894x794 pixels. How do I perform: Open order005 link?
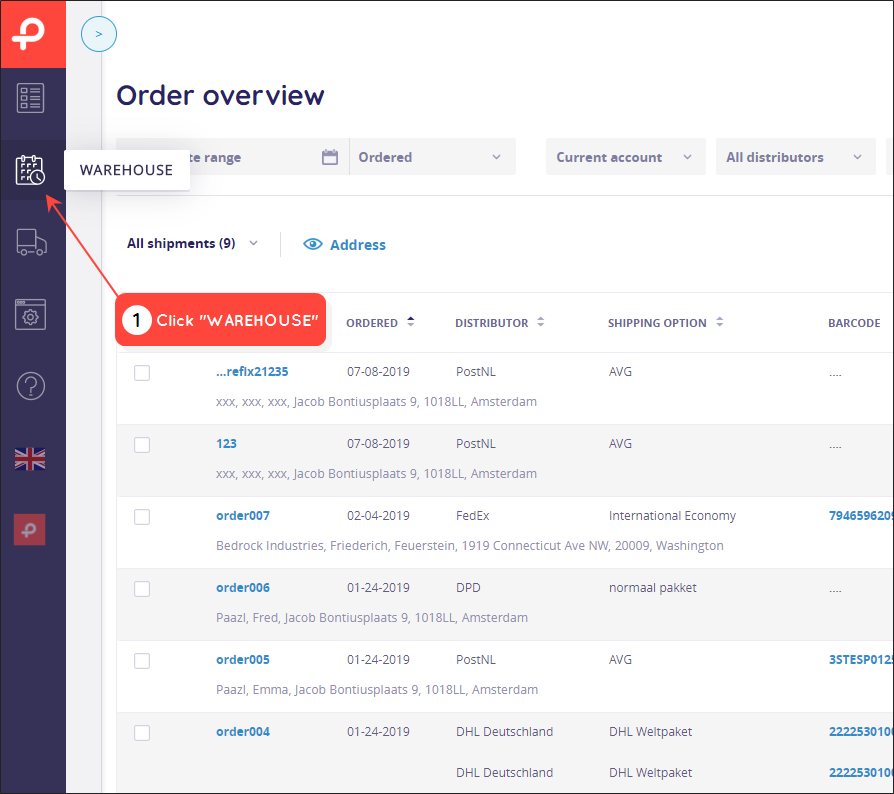coord(243,659)
